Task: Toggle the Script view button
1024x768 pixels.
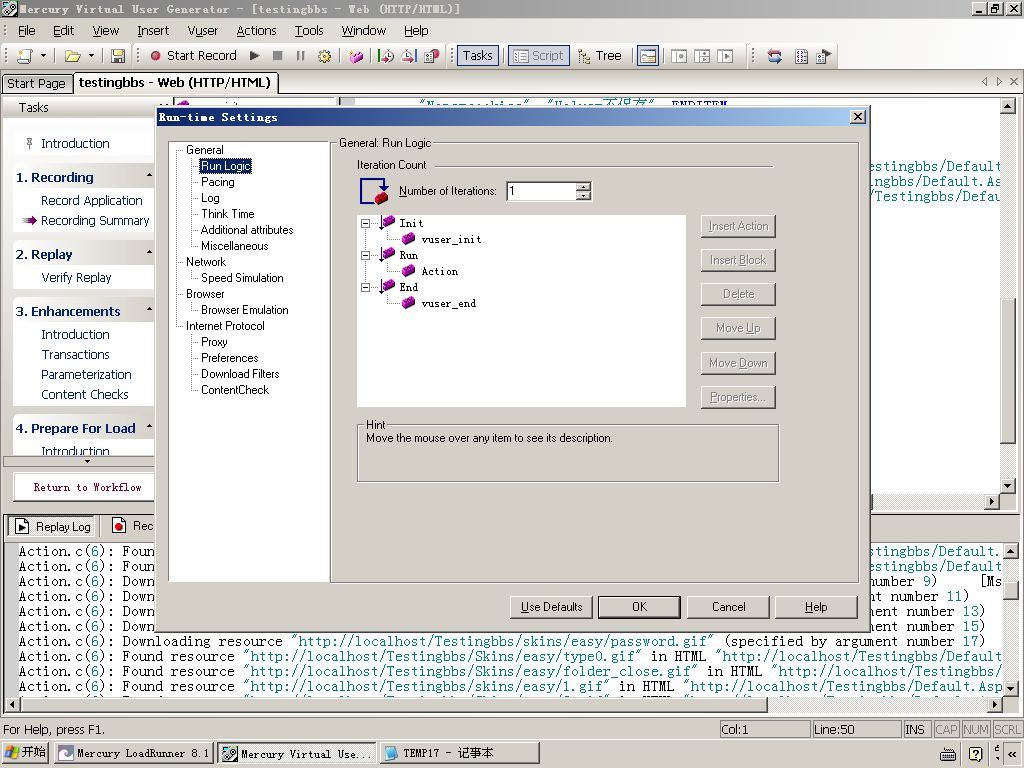Action: (539, 56)
